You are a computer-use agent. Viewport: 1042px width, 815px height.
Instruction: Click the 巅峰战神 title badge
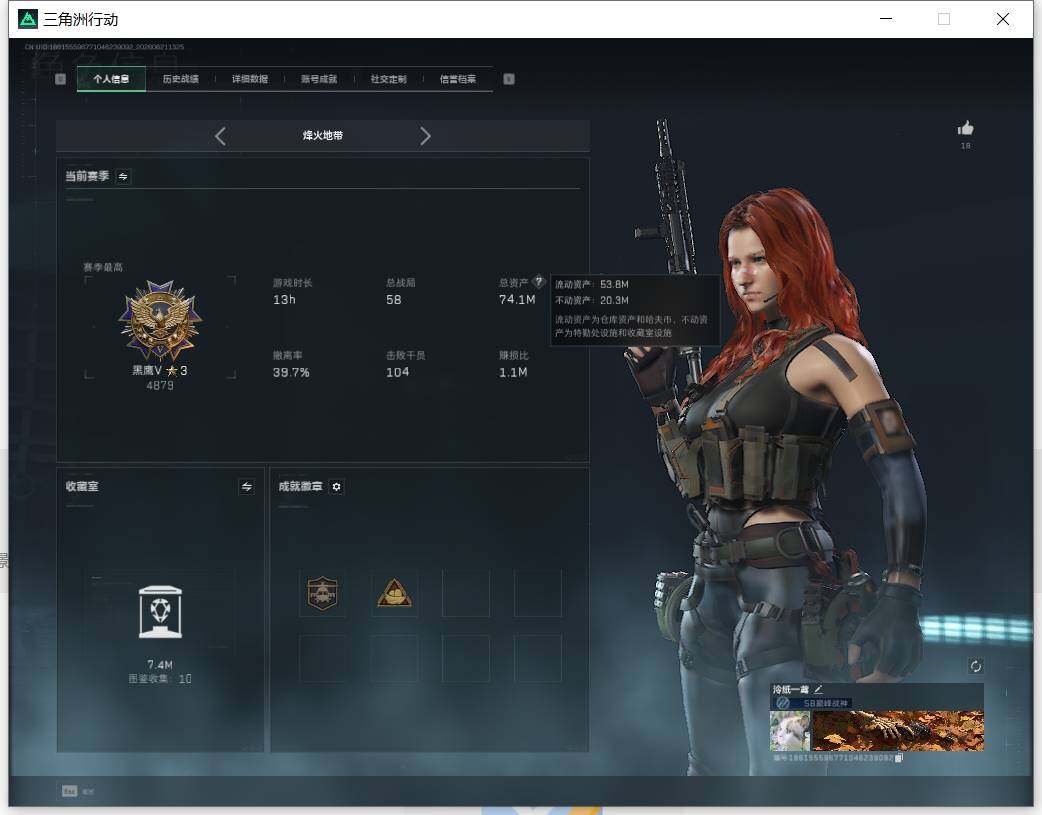pyautogui.click(x=813, y=703)
